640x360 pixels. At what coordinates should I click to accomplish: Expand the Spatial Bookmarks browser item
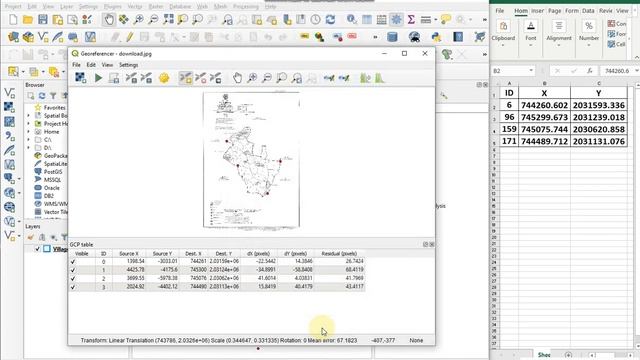point(29,116)
